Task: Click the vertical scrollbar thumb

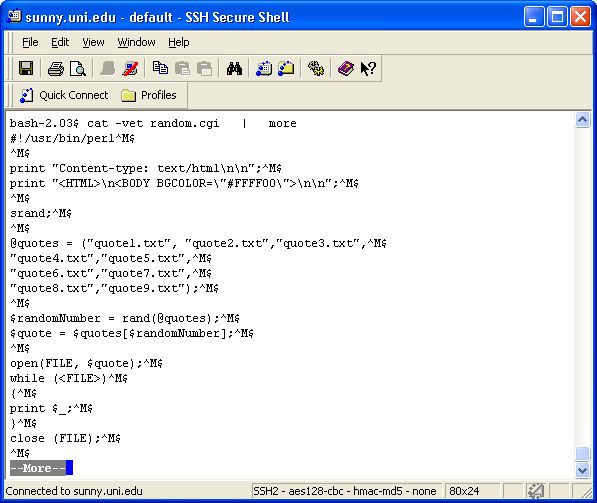Action: tap(583, 454)
